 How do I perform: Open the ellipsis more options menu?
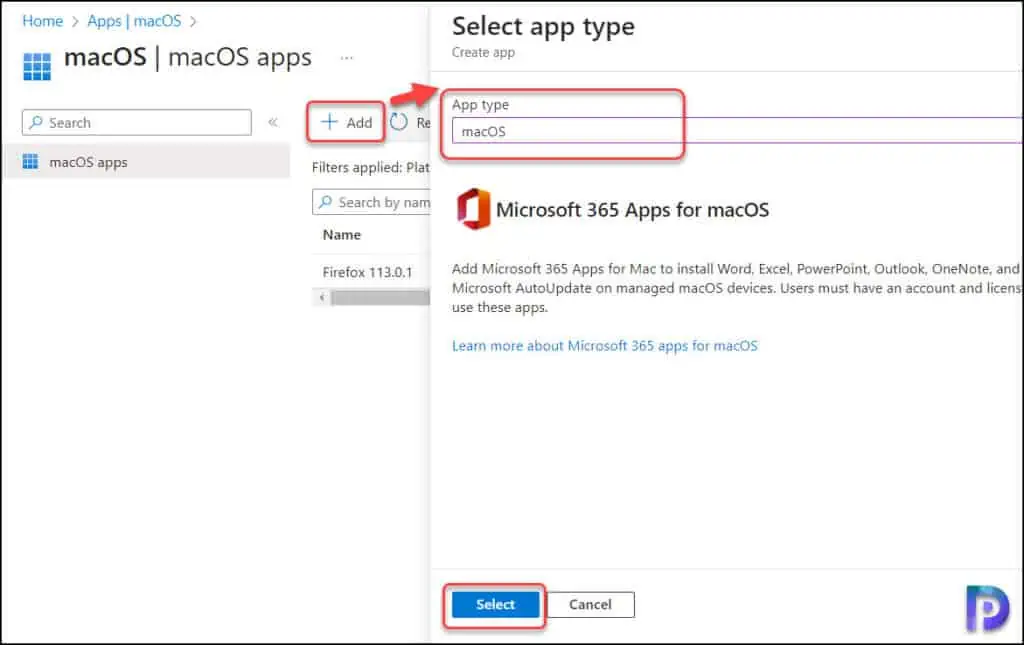click(x=347, y=58)
